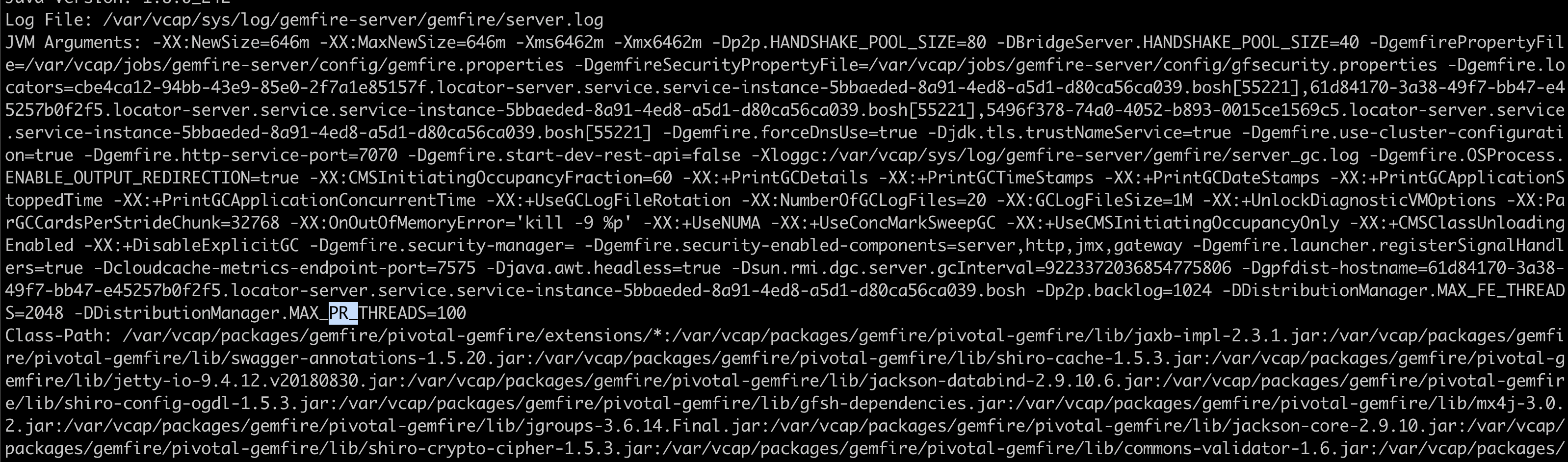Click the -XX:CMSInitiatingOccupancyFraction=60 argument
This screenshot has height=462, width=1568.
coord(491,178)
